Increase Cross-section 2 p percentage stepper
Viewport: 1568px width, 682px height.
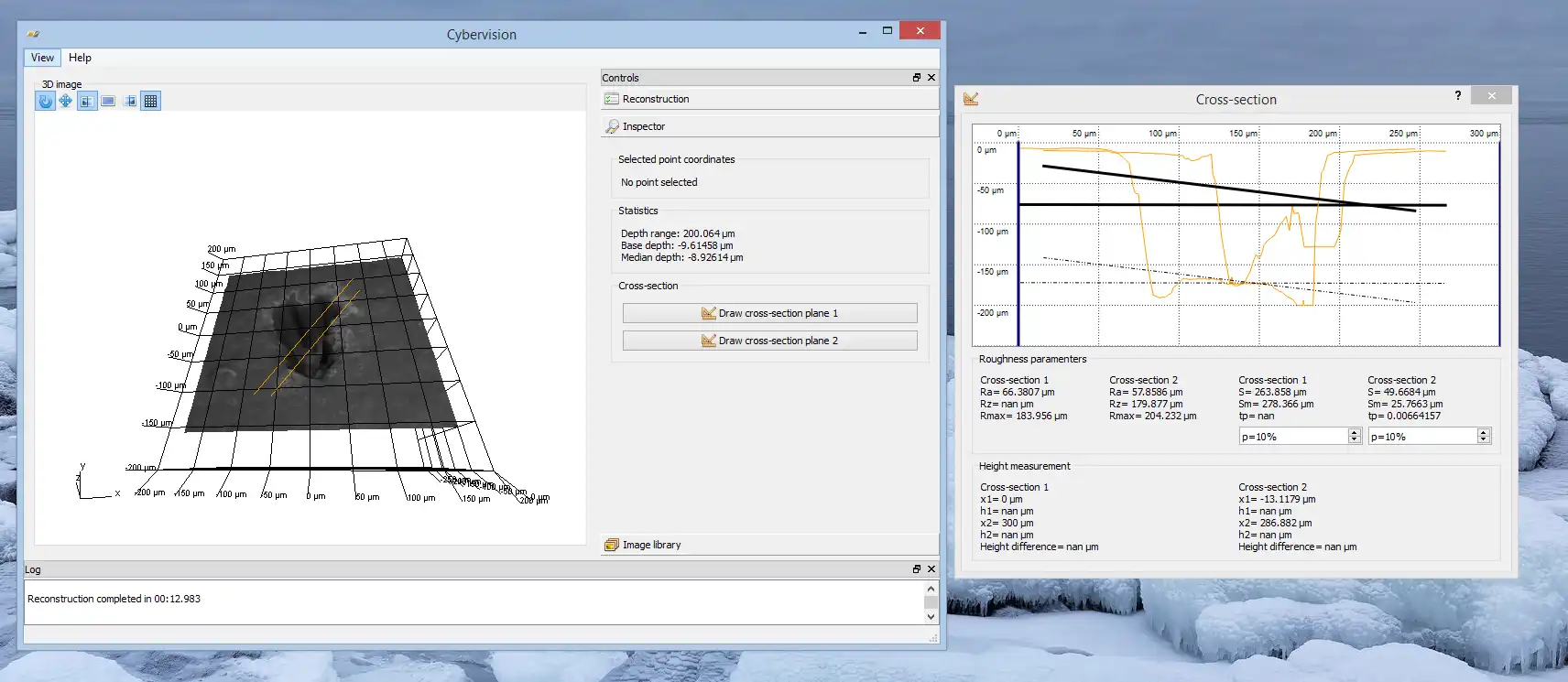click(x=1484, y=432)
